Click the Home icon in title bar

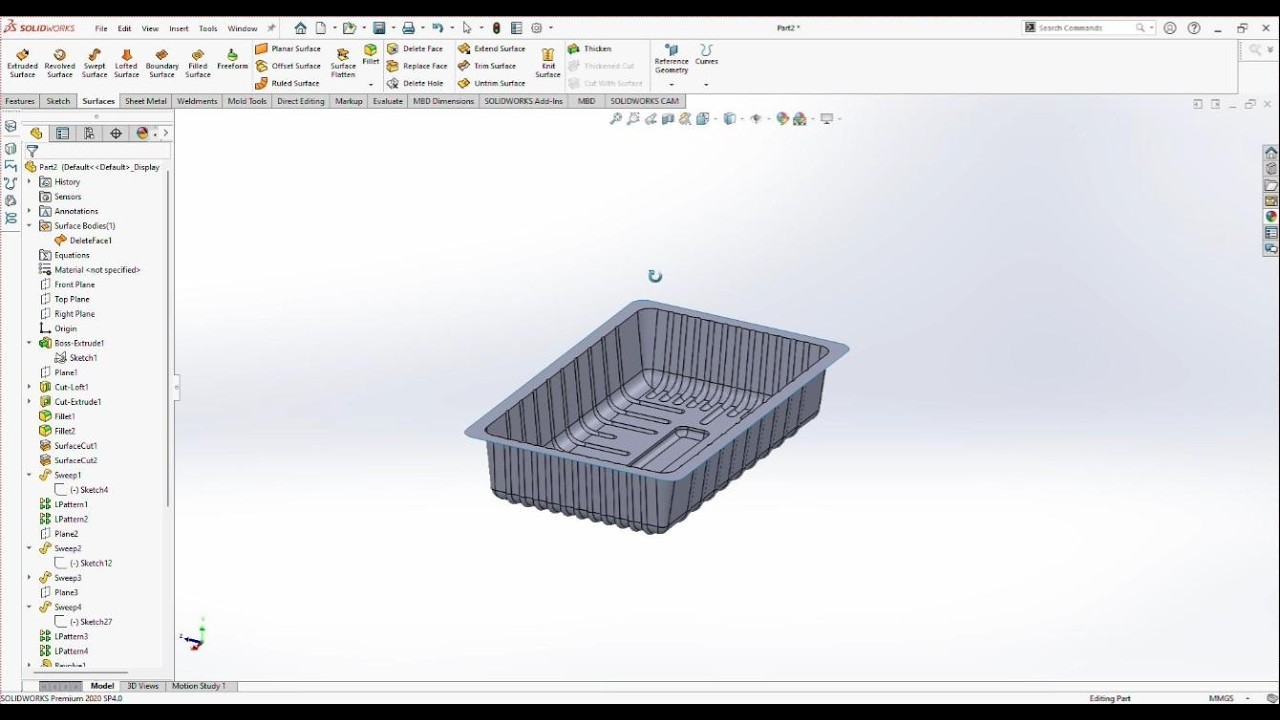300,28
